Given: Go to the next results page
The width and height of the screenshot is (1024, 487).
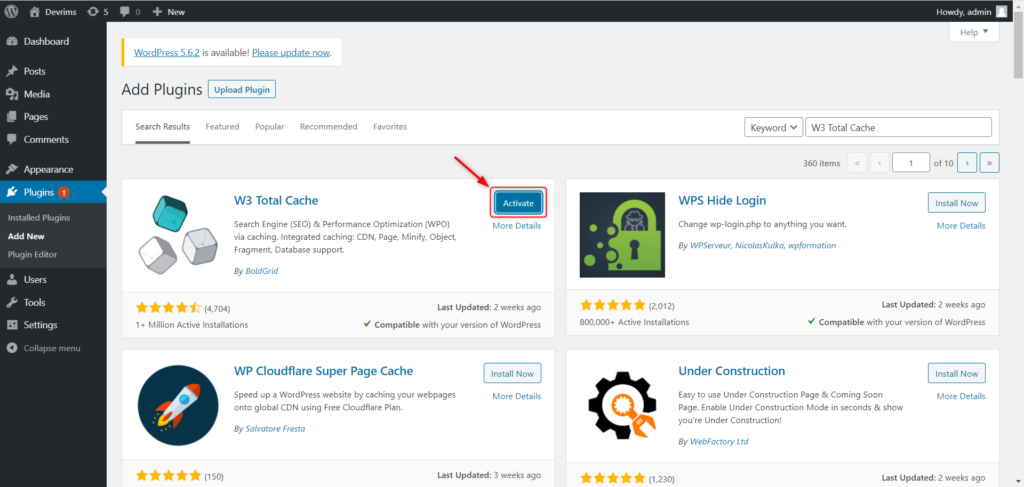Looking at the screenshot, I should [967, 163].
